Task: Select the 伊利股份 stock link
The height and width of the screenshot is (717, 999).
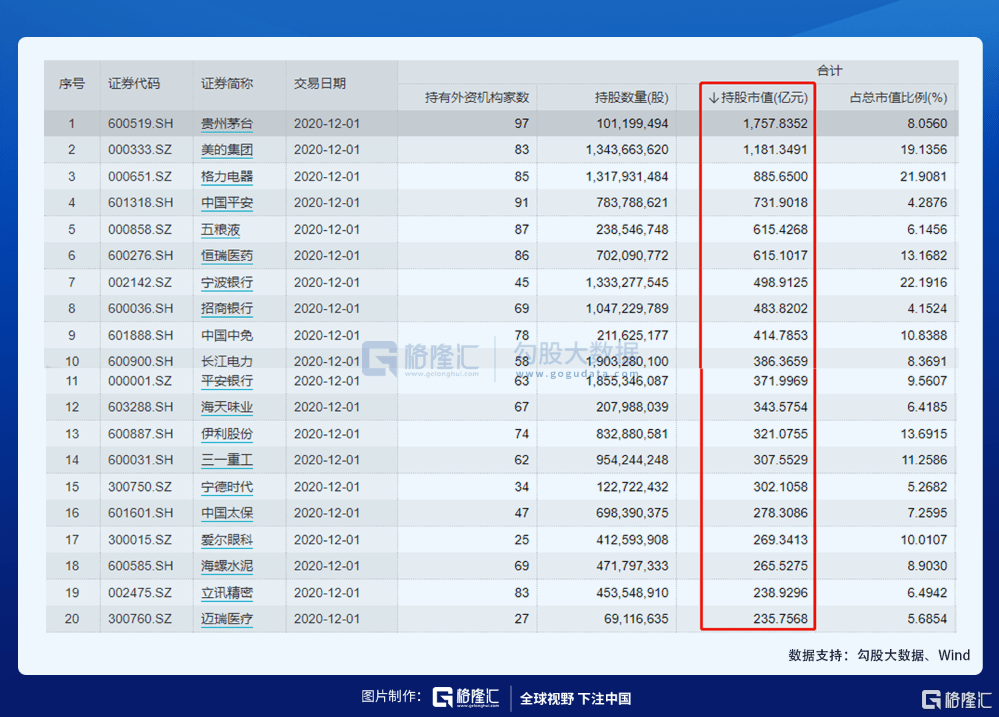Action: coord(227,434)
